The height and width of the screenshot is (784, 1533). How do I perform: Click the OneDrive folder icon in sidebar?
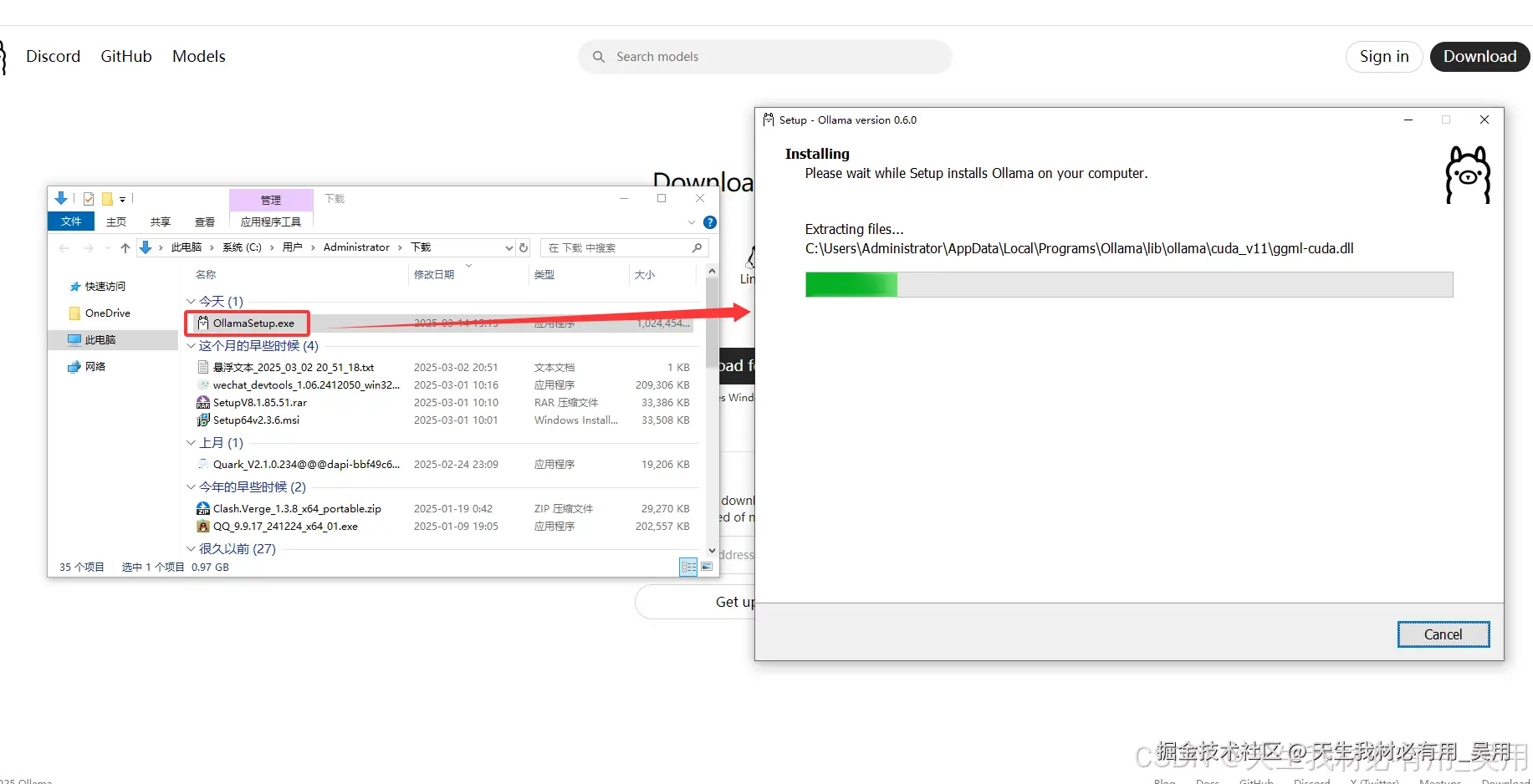(75, 313)
